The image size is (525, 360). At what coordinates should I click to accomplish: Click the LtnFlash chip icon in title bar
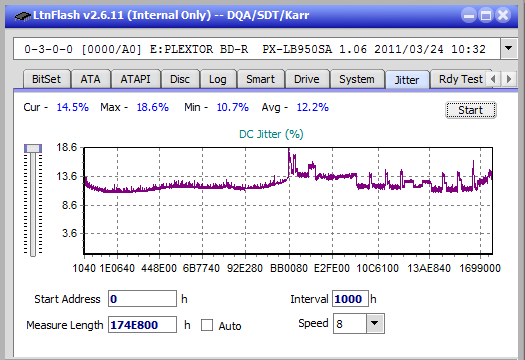tap(22, 16)
